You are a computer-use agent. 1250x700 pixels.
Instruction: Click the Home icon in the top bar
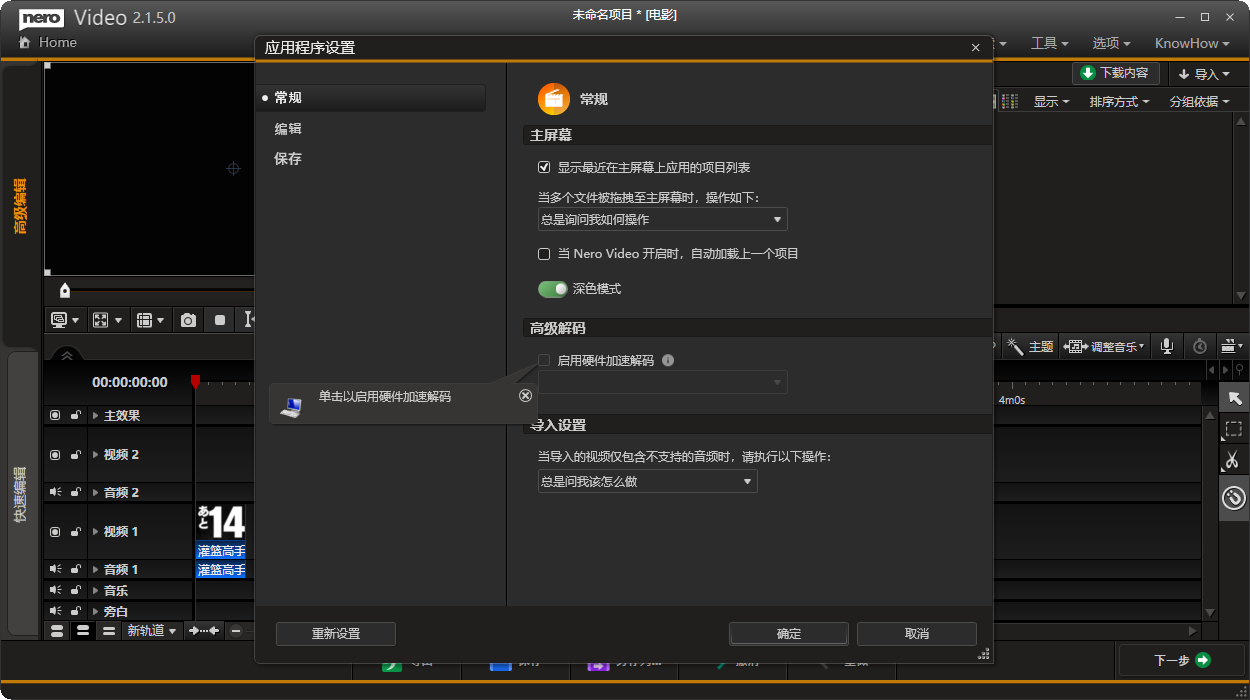24,43
